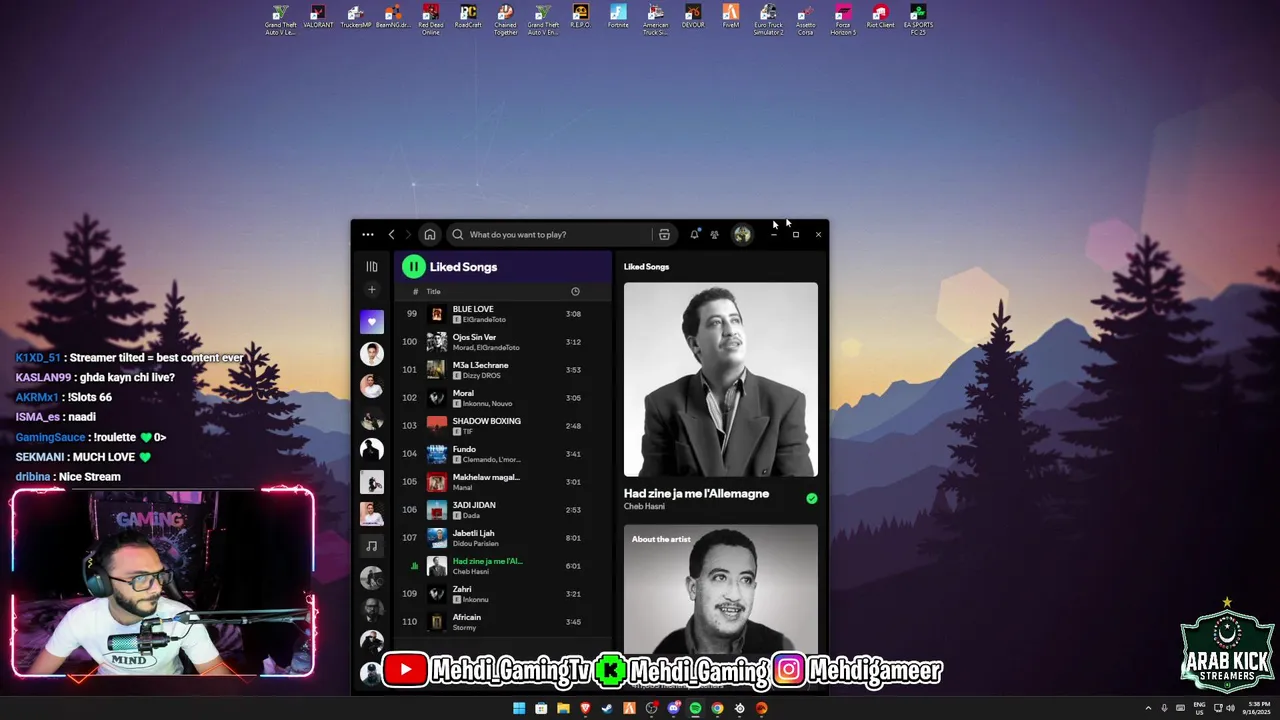Go forward with the right arrow in Spotify
This screenshot has width=1280, height=720.
[x=408, y=235]
